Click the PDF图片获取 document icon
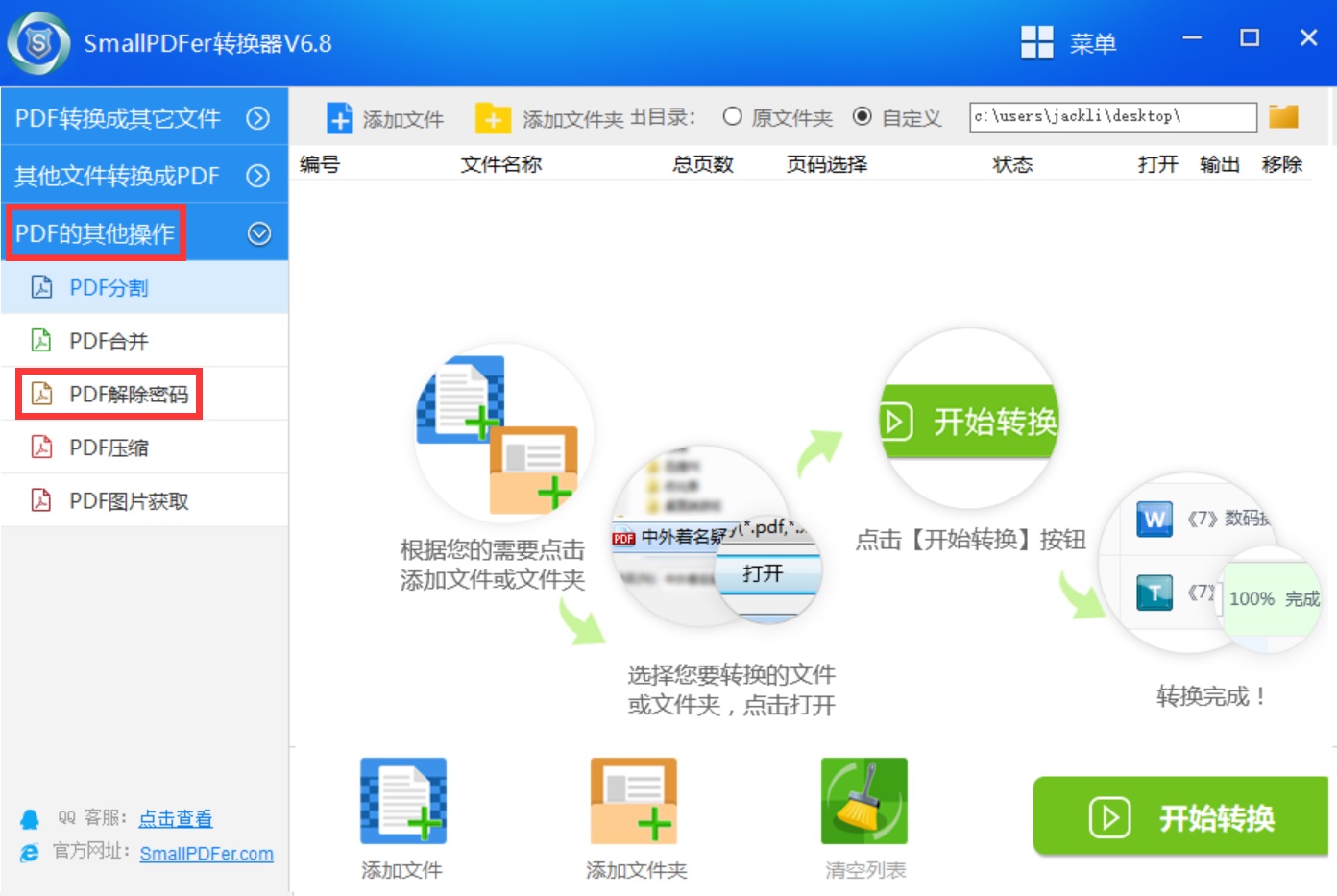 pyautogui.click(x=41, y=500)
